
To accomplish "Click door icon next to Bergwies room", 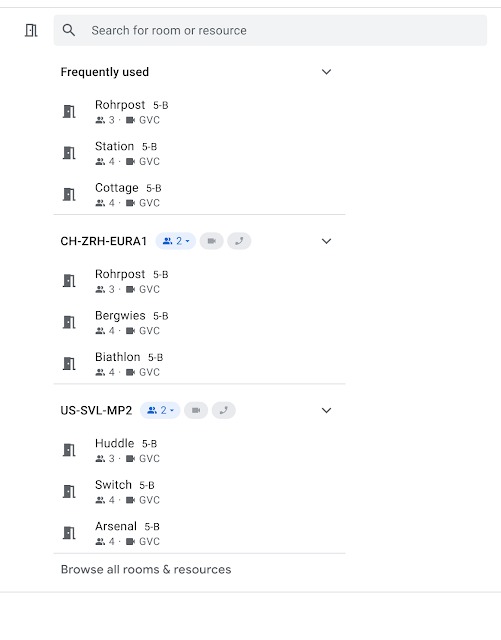I will pos(69,322).
